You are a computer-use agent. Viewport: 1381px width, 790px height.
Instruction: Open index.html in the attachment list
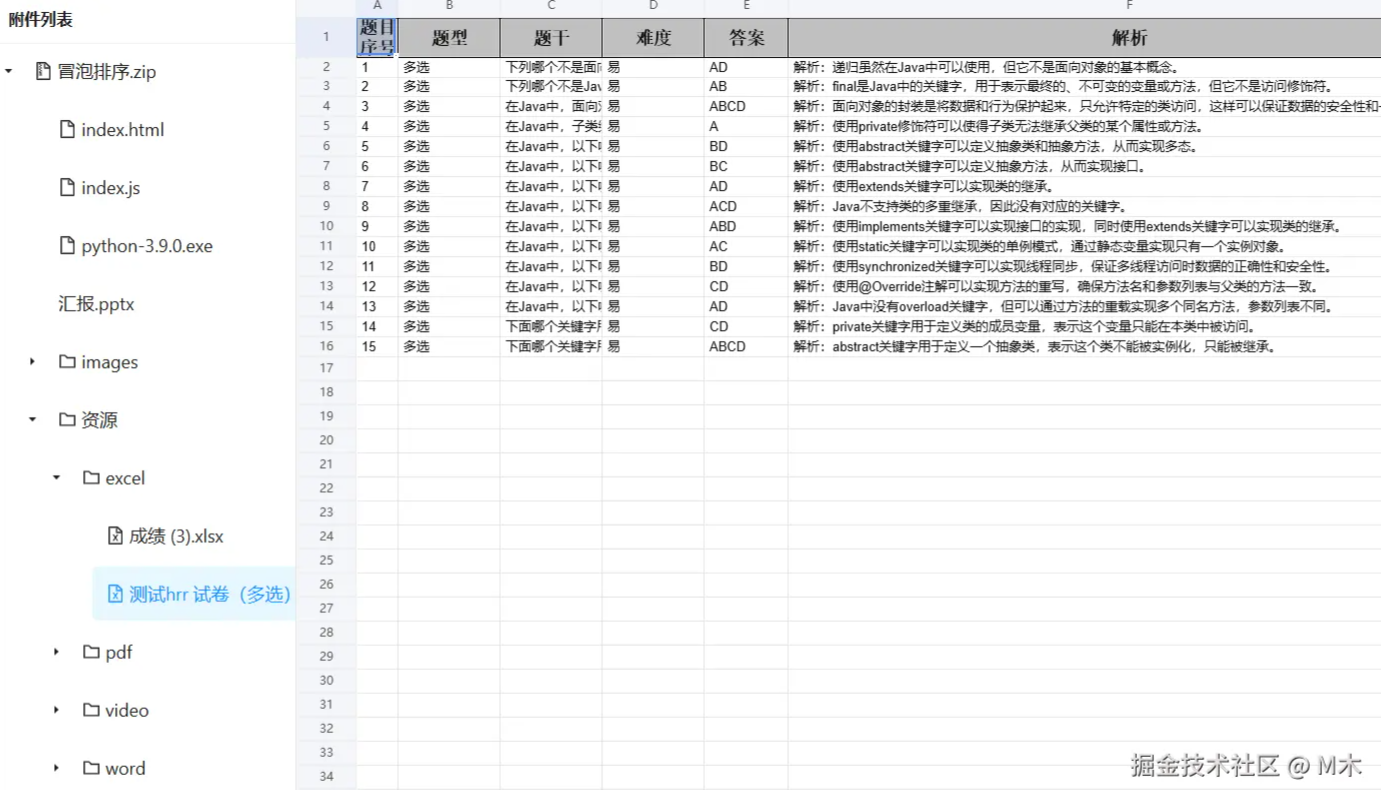point(123,130)
